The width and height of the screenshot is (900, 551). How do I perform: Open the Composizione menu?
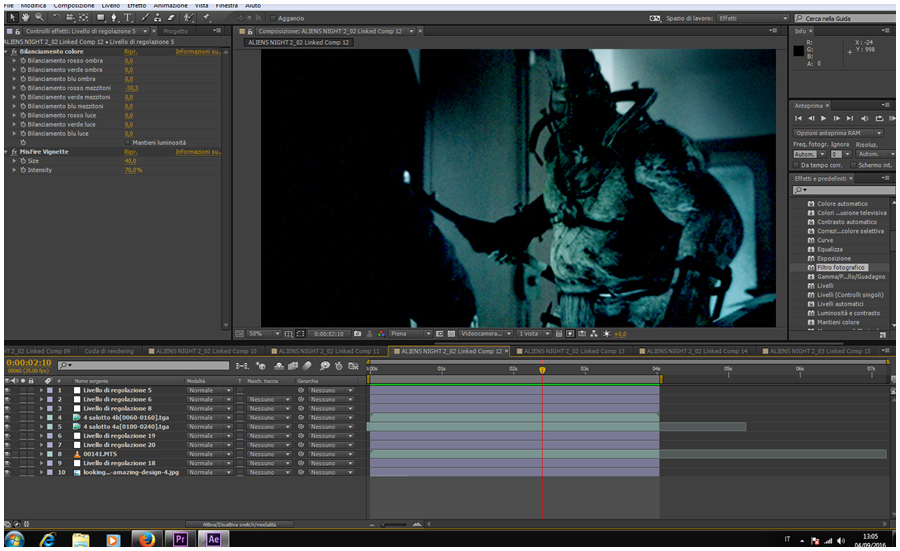74,6
